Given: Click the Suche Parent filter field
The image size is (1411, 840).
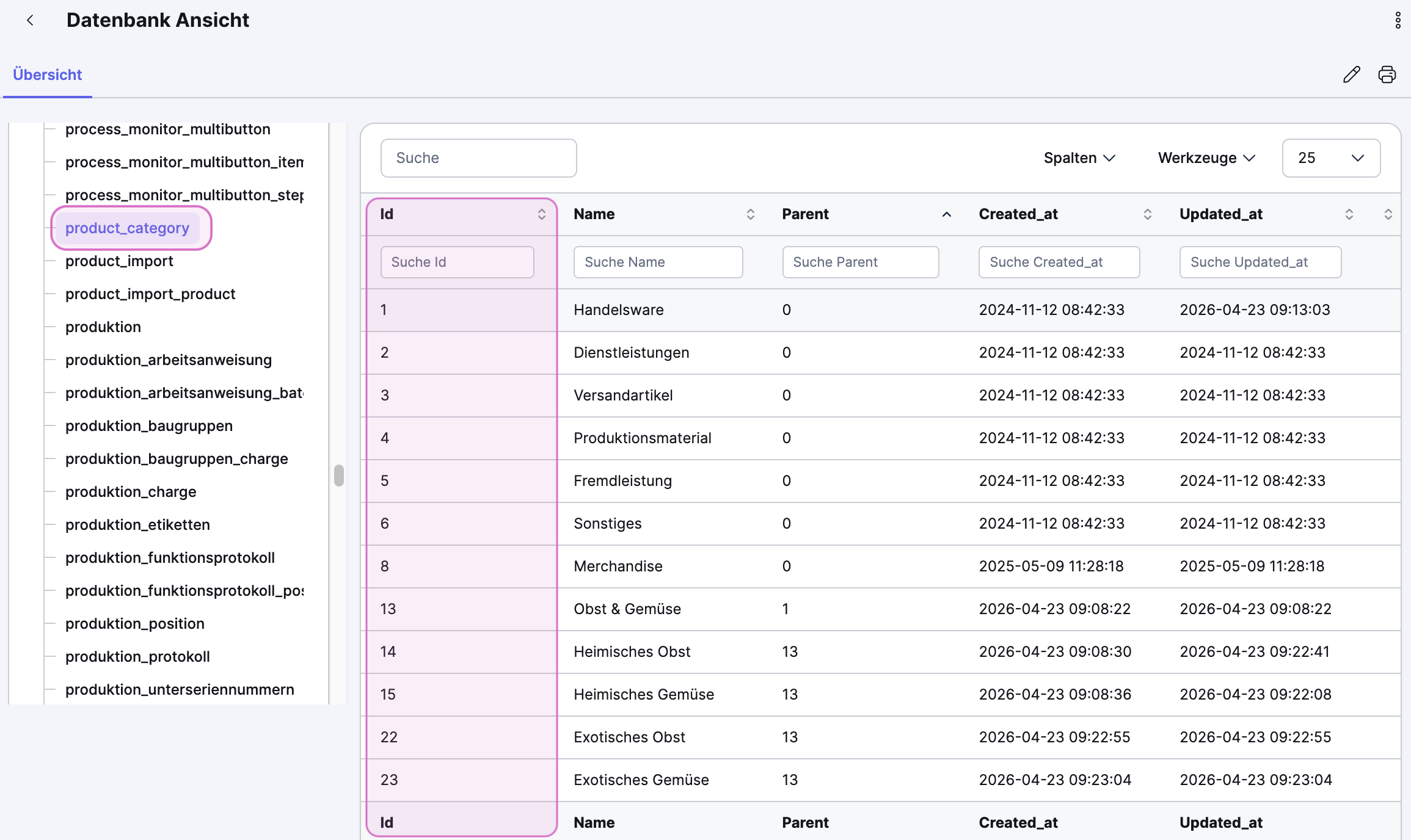Looking at the screenshot, I should coord(860,262).
